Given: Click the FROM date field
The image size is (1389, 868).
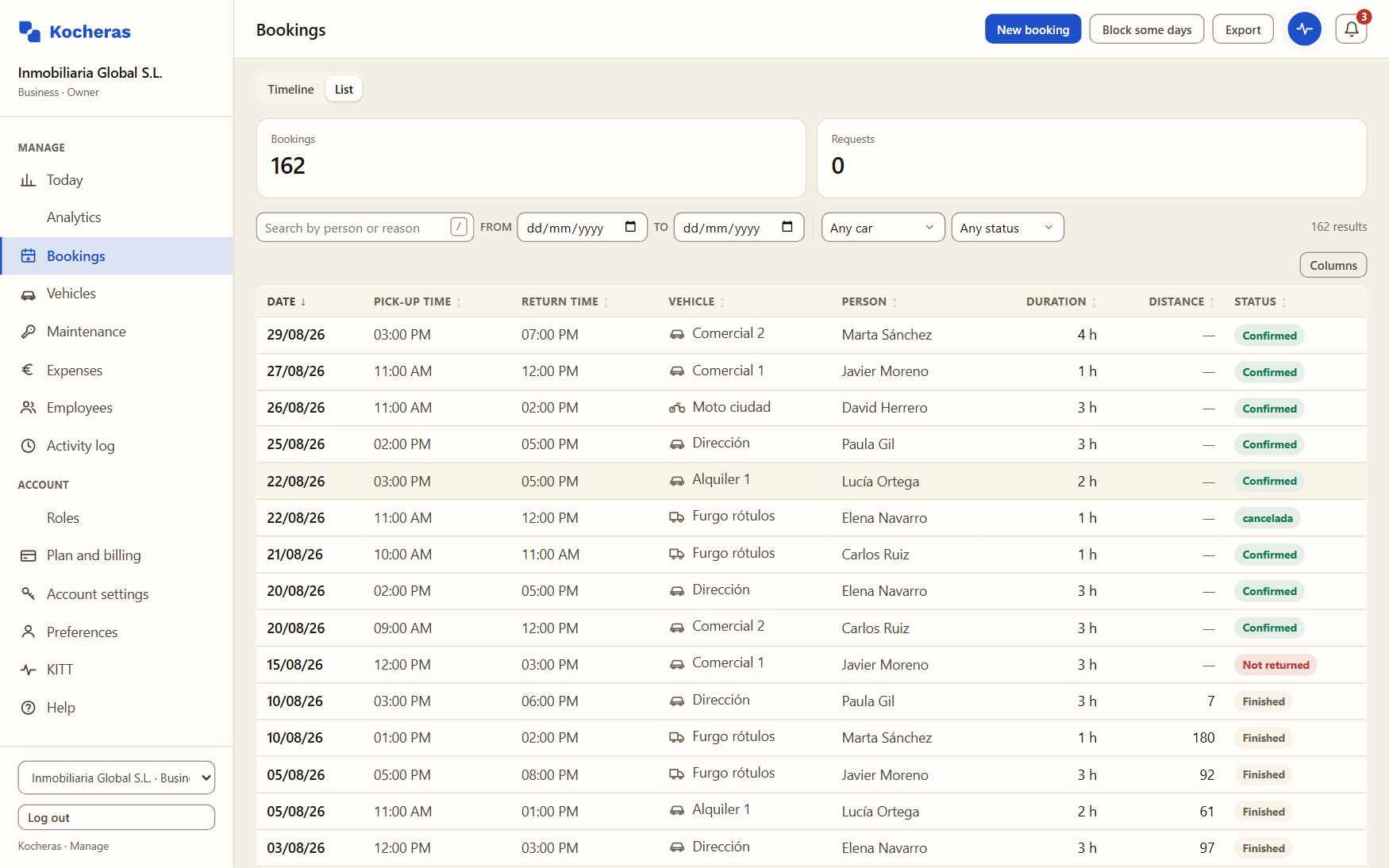Looking at the screenshot, I should (582, 227).
